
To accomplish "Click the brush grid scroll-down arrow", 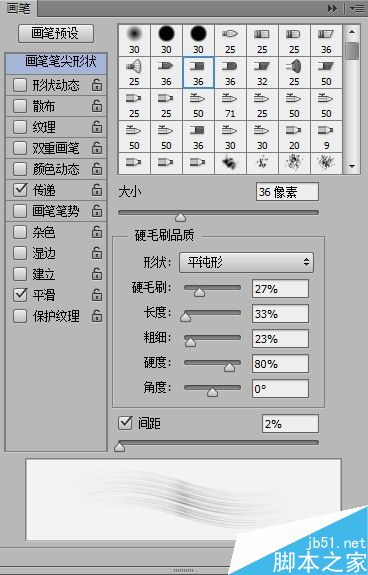I will (352, 166).
